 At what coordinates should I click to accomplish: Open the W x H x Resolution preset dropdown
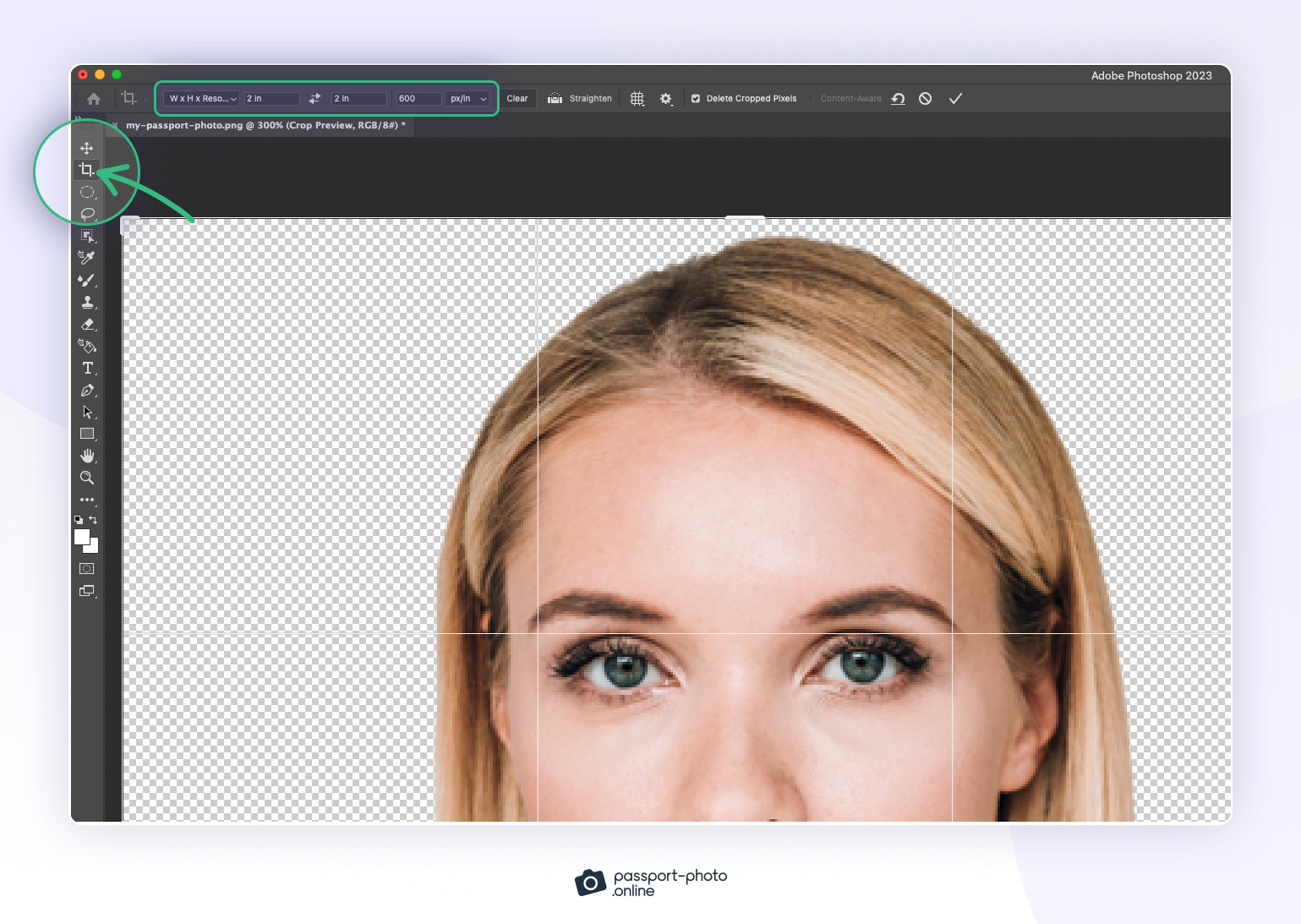202,99
